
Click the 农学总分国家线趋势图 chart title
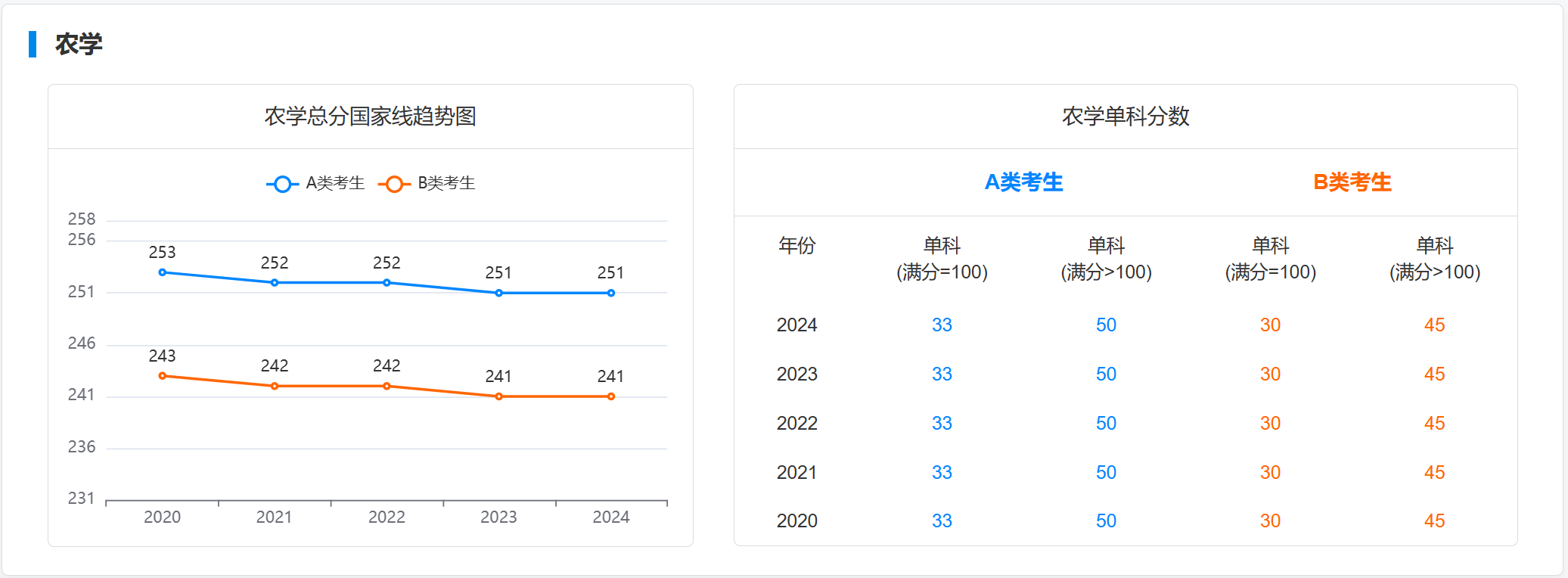[x=370, y=117]
